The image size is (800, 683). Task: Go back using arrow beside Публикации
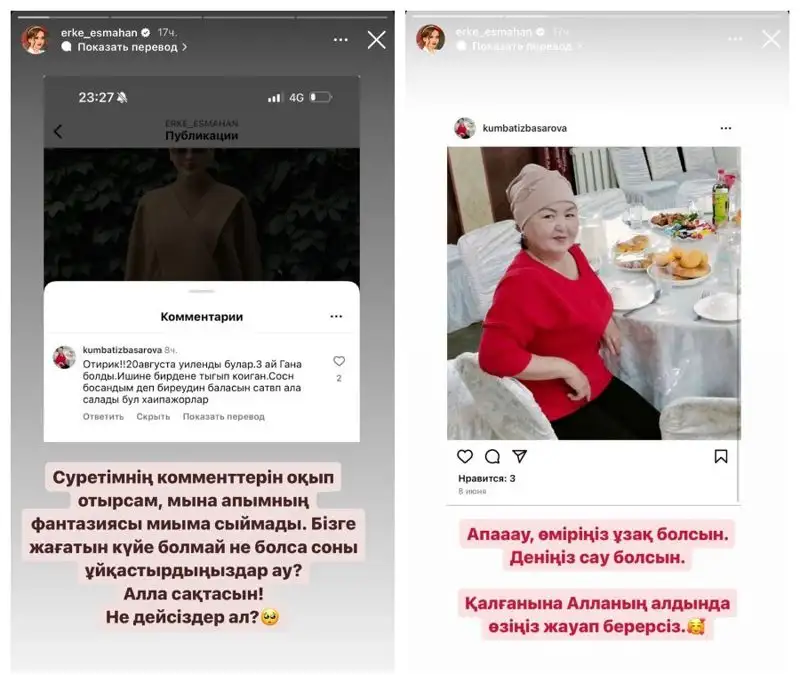pyautogui.click(x=58, y=132)
